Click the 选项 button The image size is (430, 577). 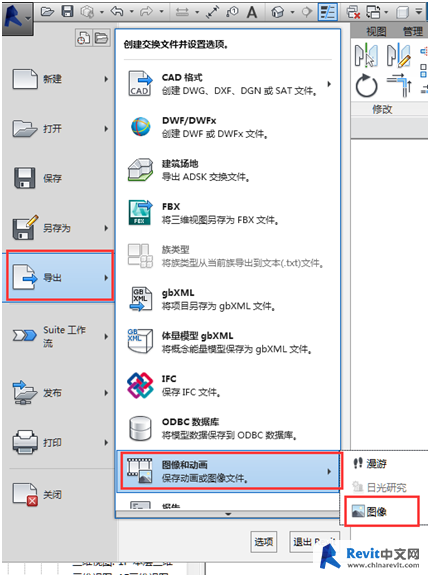pos(264,542)
